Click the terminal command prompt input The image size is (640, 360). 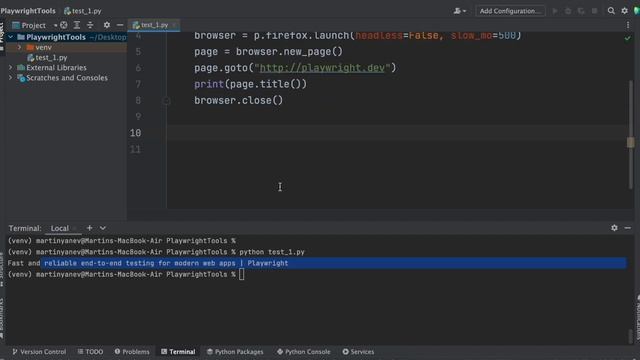pos(242,275)
